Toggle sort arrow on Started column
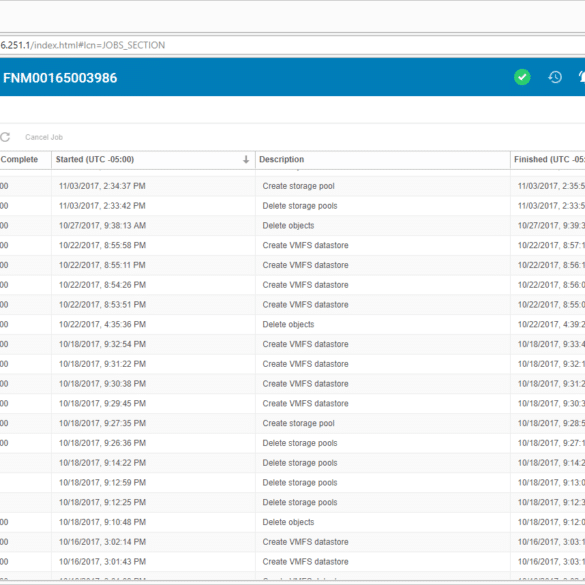The height and width of the screenshot is (585, 585). click(x=246, y=160)
